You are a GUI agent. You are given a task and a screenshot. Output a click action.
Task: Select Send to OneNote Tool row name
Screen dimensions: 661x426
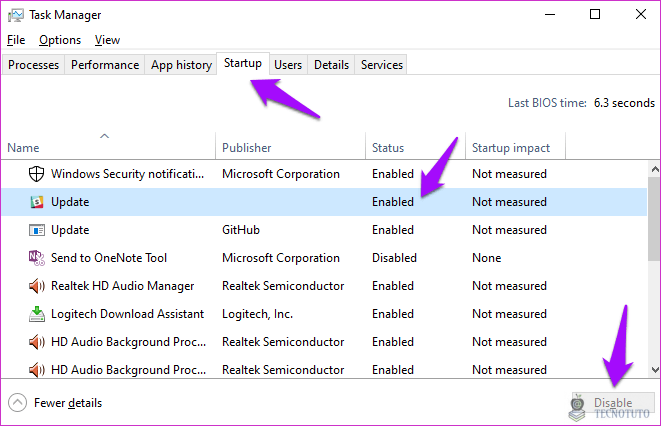(x=109, y=258)
